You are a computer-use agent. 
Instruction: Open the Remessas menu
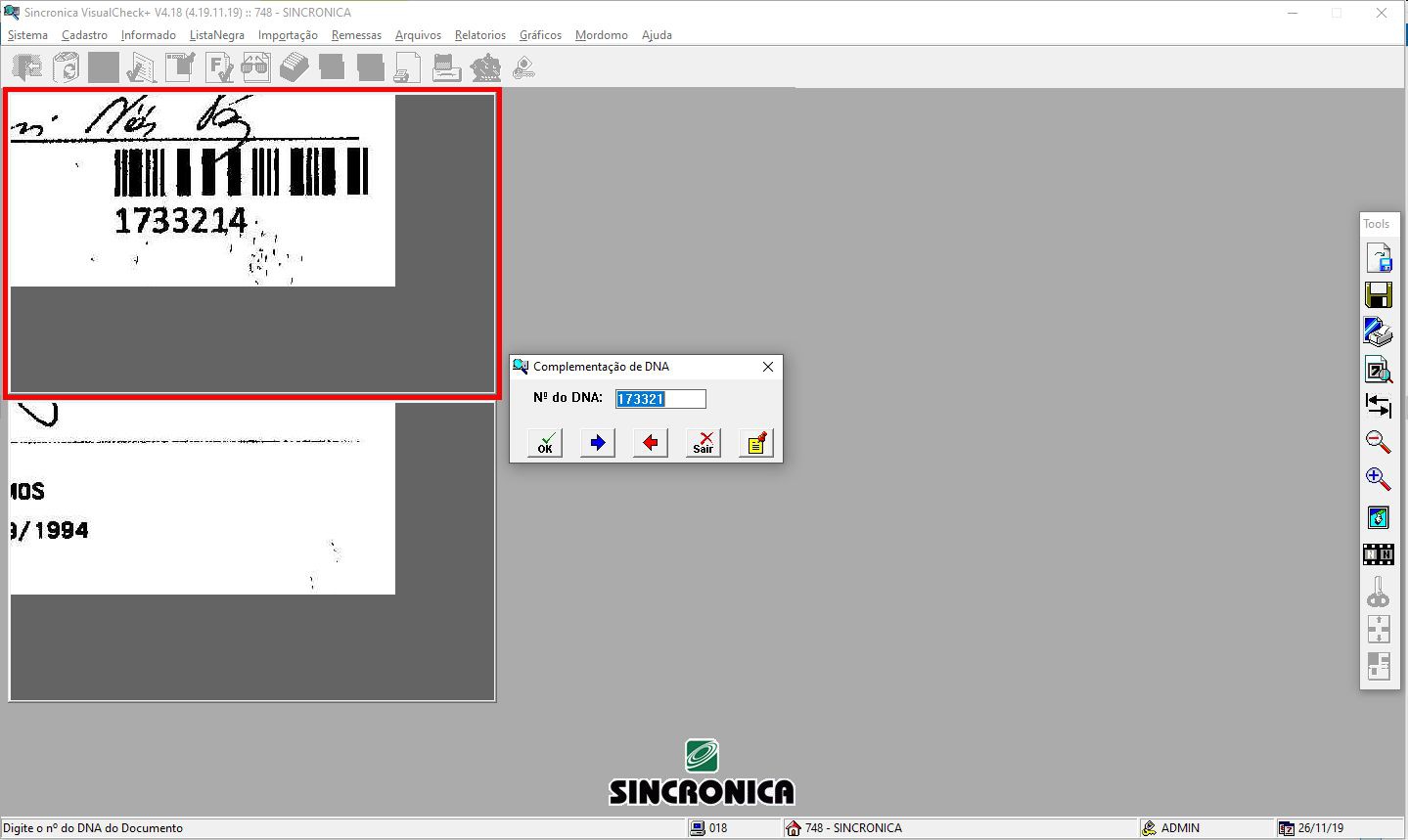point(356,35)
